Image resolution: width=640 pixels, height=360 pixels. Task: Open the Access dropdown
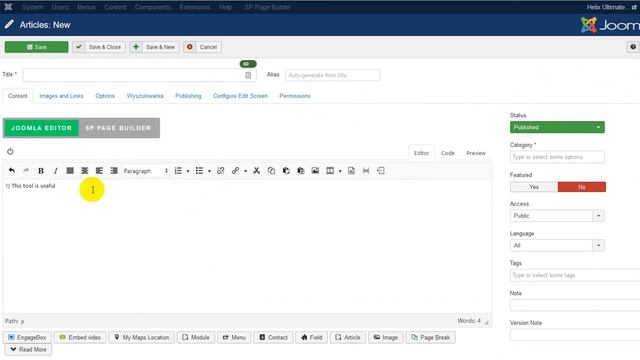click(557, 216)
